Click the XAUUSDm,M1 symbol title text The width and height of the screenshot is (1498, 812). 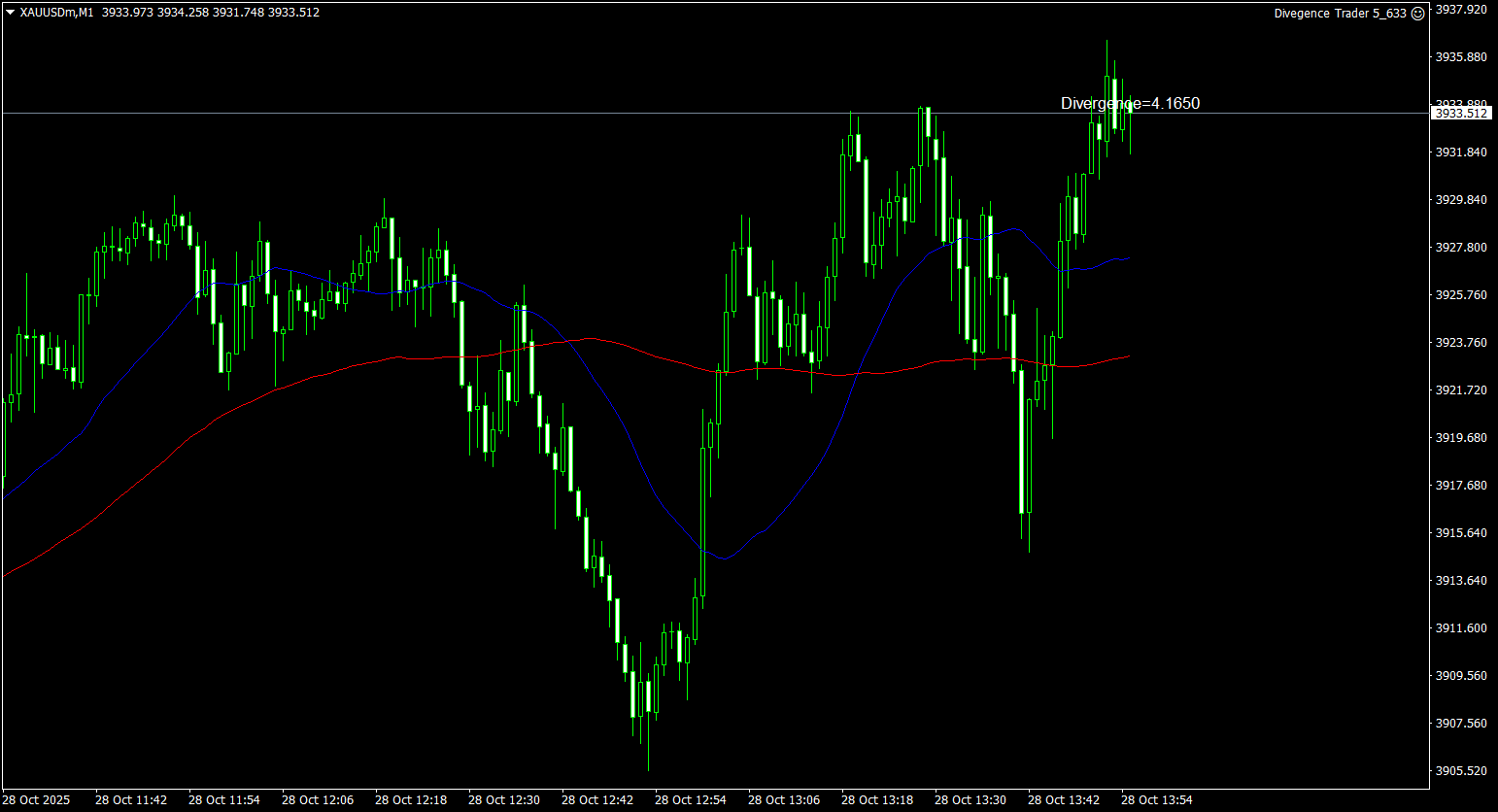(x=56, y=13)
